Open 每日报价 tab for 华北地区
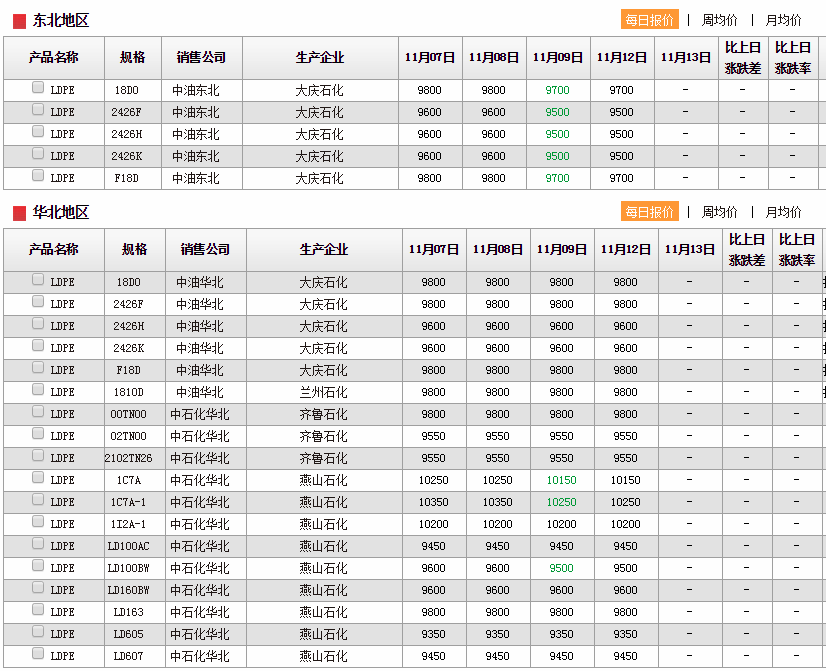The image size is (826, 671). tap(650, 212)
